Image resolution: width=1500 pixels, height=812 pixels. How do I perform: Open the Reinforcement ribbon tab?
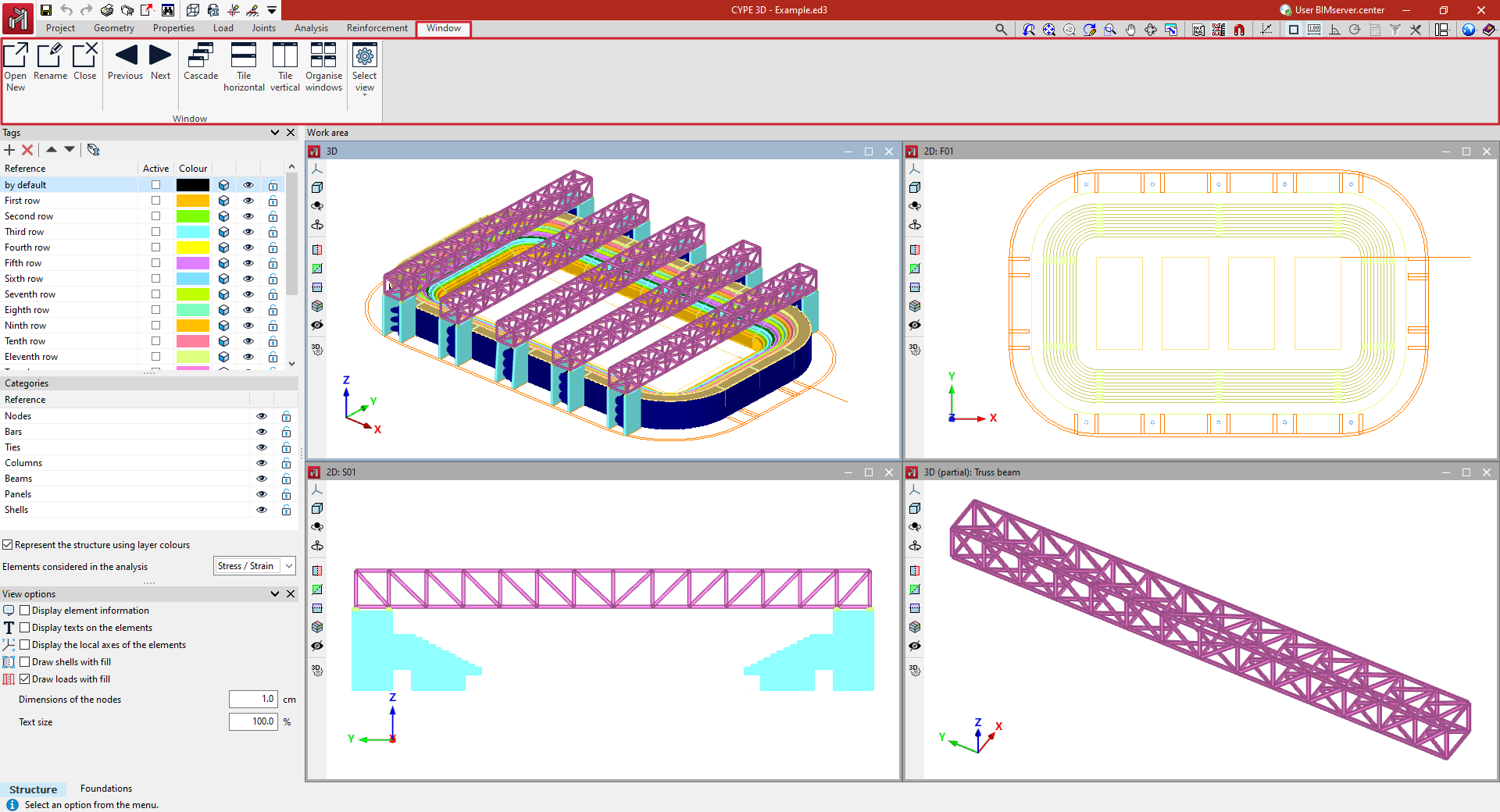[x=377, y=28]
